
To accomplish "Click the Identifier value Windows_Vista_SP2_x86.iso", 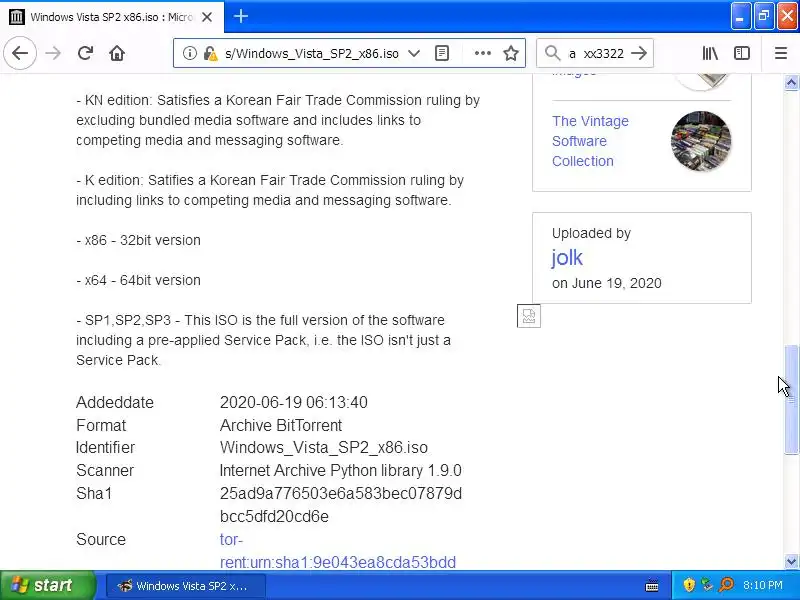I will [323, 447].
